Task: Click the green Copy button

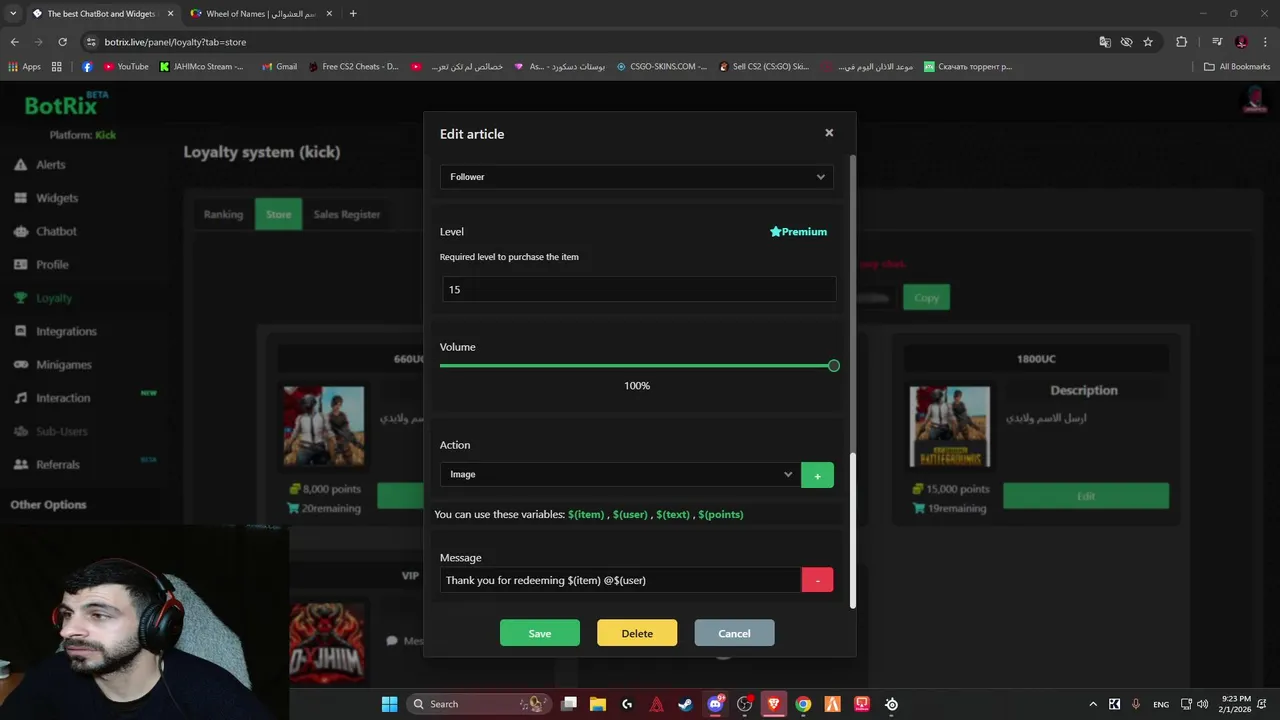Action: (x=926, y=297)
